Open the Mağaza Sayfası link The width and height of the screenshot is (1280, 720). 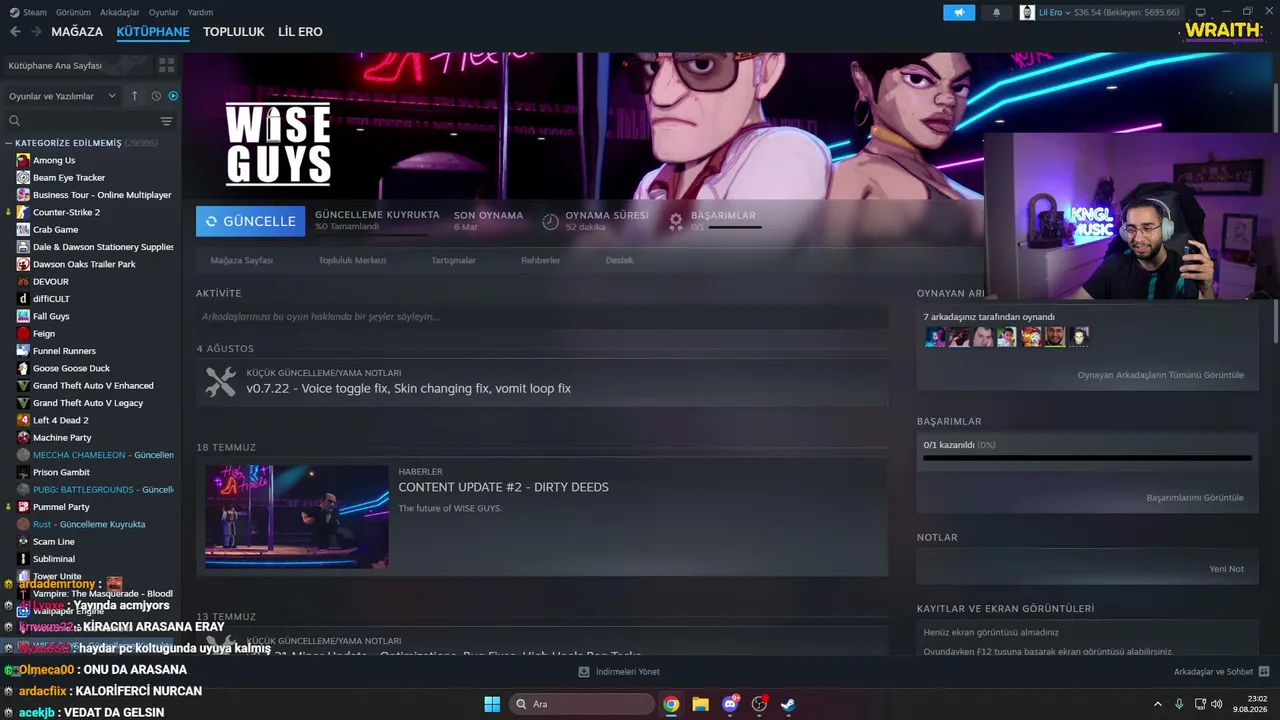click(x=241, y=260)
